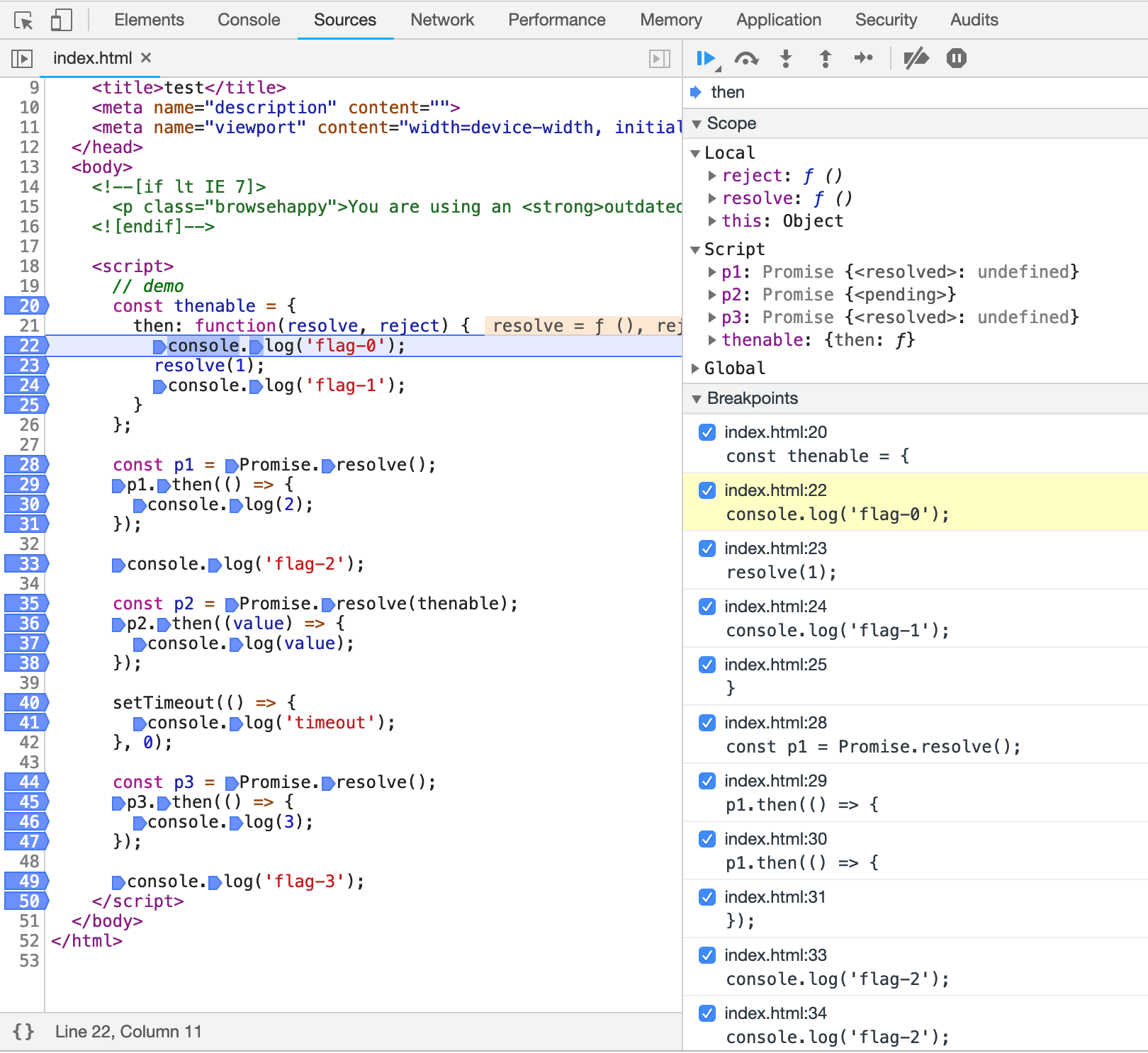Screen dimensions: 1148x1053
Task: Switch to the Audits tab
Action: point(974,20)
